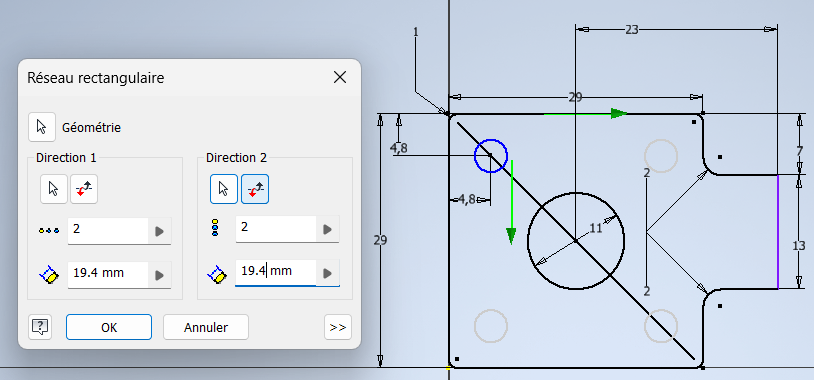Screen dimensions: 814x380
Task: Cancel the dialog with Annuler
Action: point(206,327)
